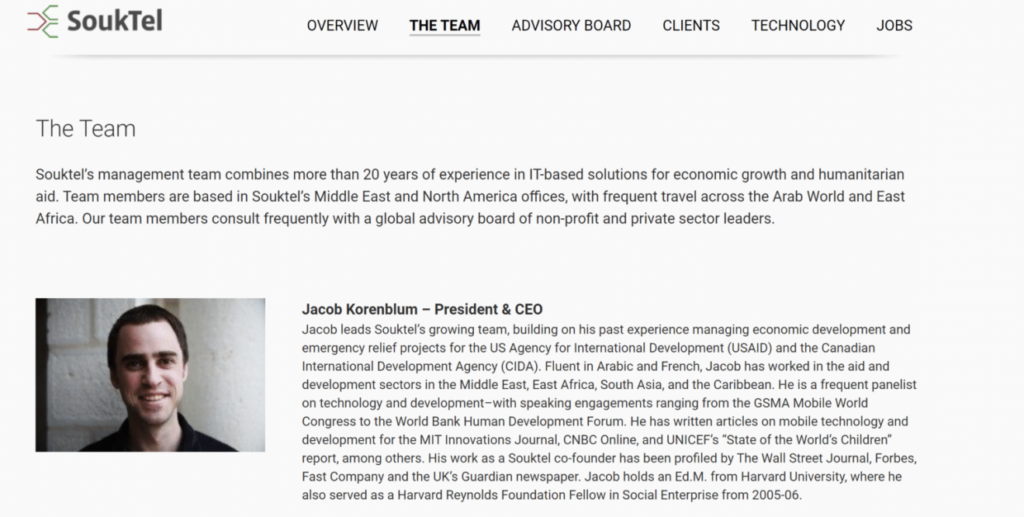1024x517 pixels.
Task: Navigate to the Technology page
Action: click(798, 25)
